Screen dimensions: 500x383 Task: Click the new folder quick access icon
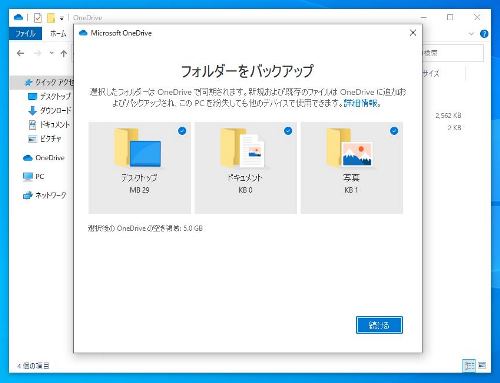tap(51, 17)
